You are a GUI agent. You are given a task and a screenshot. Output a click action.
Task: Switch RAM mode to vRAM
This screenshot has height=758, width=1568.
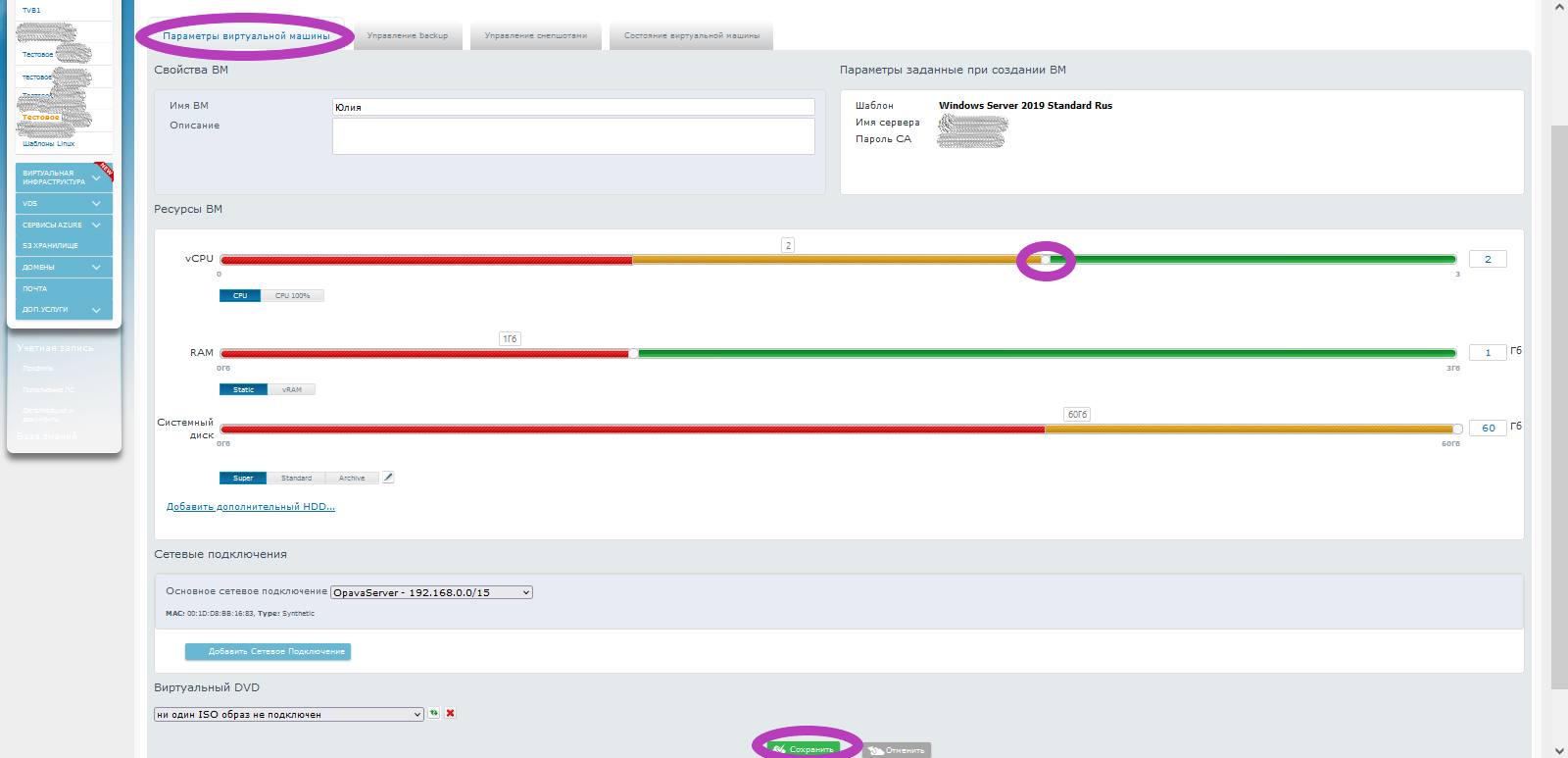coord(291,389)
